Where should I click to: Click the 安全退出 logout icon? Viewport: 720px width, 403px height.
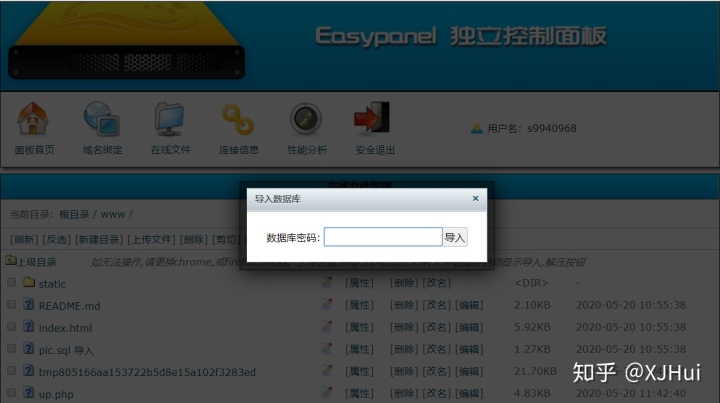click(372, 118)
